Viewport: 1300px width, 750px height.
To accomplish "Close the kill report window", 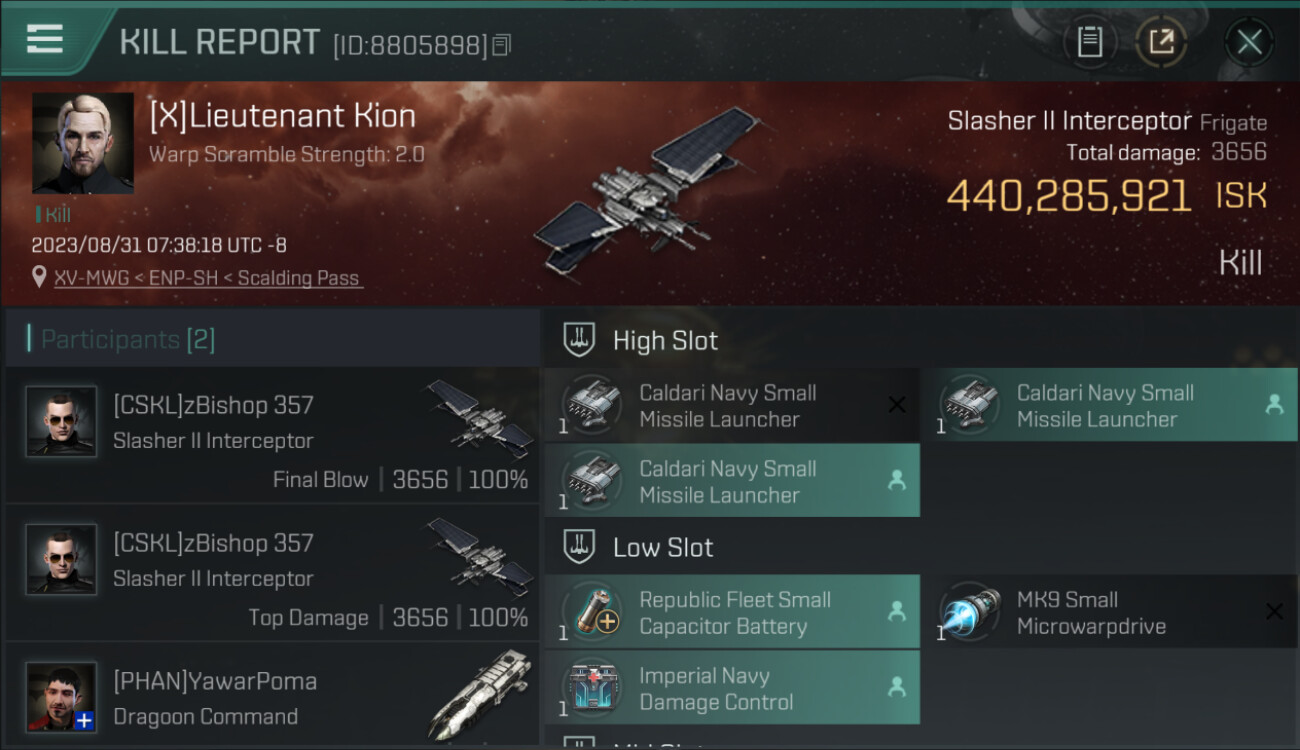I will [x=1249, y=42].
